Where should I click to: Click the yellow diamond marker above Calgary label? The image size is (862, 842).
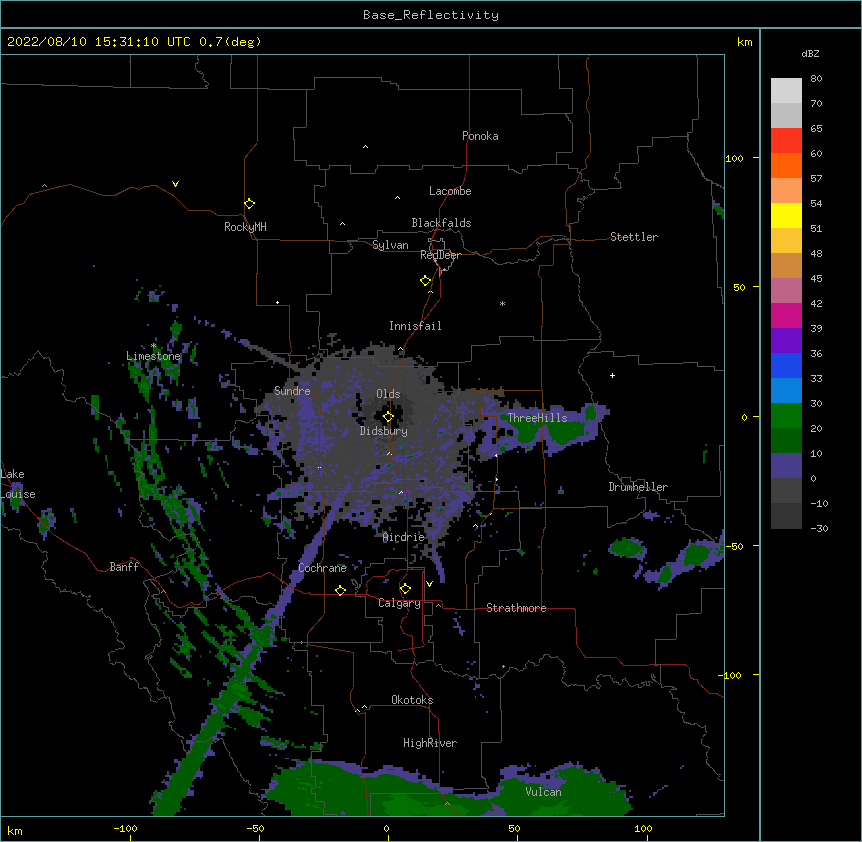click(405, 589)
